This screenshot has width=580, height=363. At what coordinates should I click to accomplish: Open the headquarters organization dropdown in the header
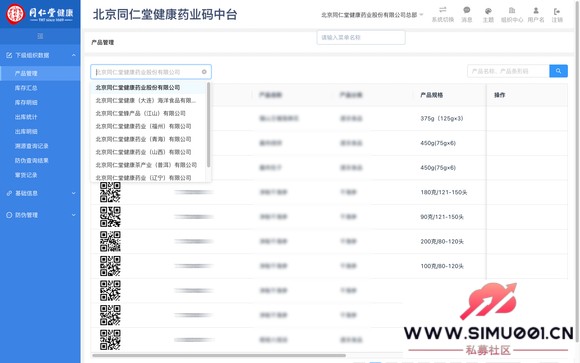(372, 15)
